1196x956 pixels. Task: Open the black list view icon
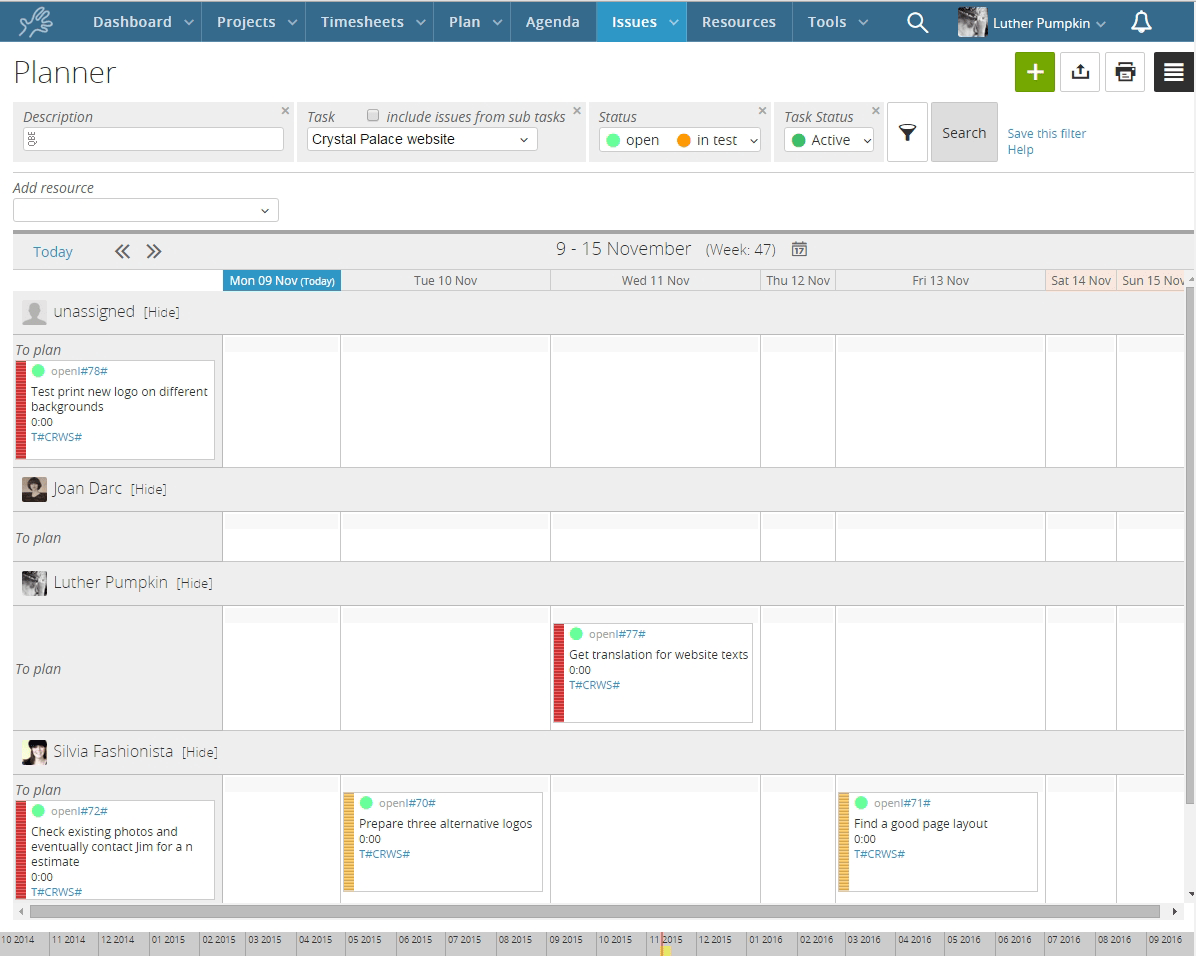[1174, 71]
